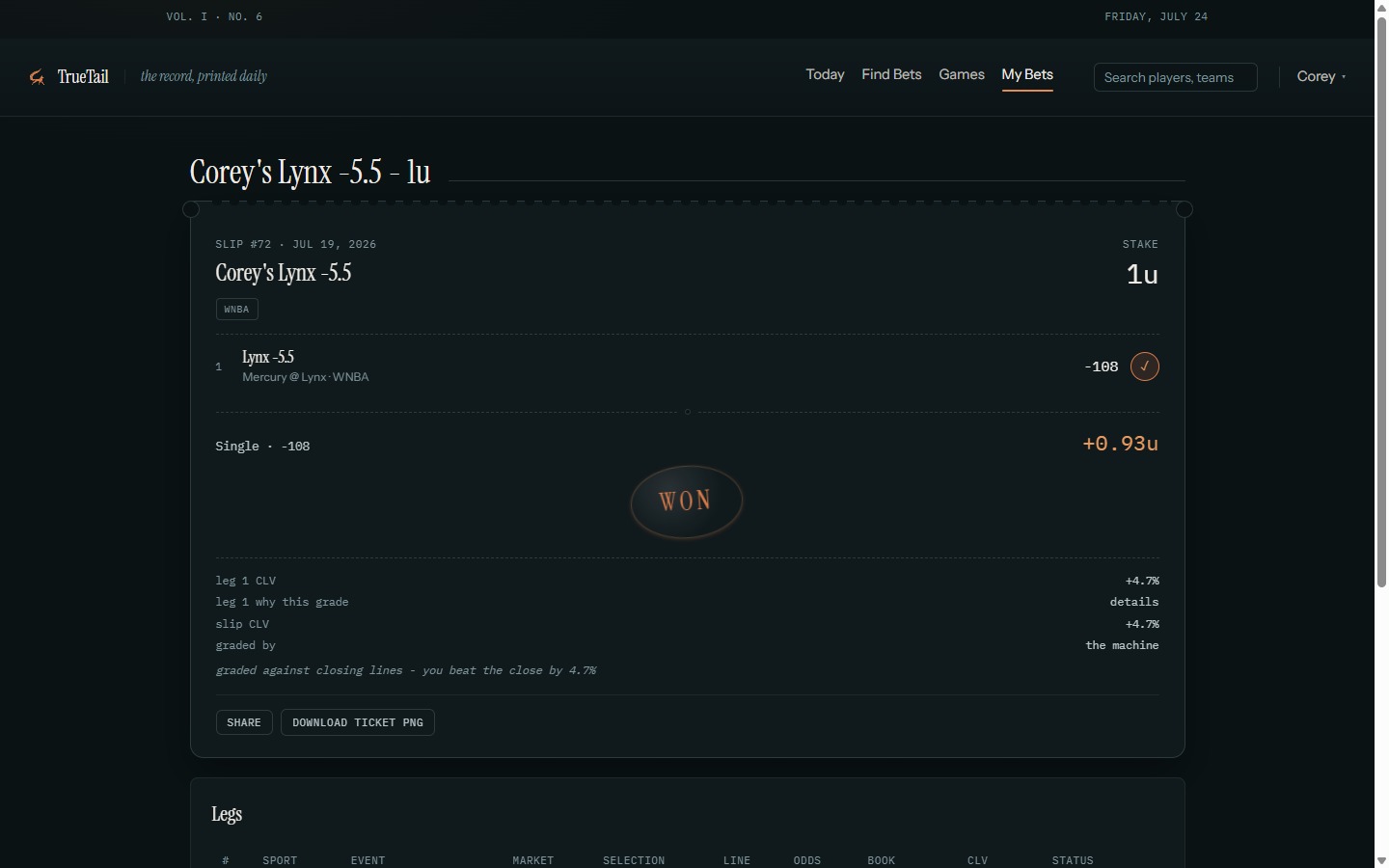This screenshot has height=868, width=1389.
Task: Click the Legs section heading
Action: (227, 814)
